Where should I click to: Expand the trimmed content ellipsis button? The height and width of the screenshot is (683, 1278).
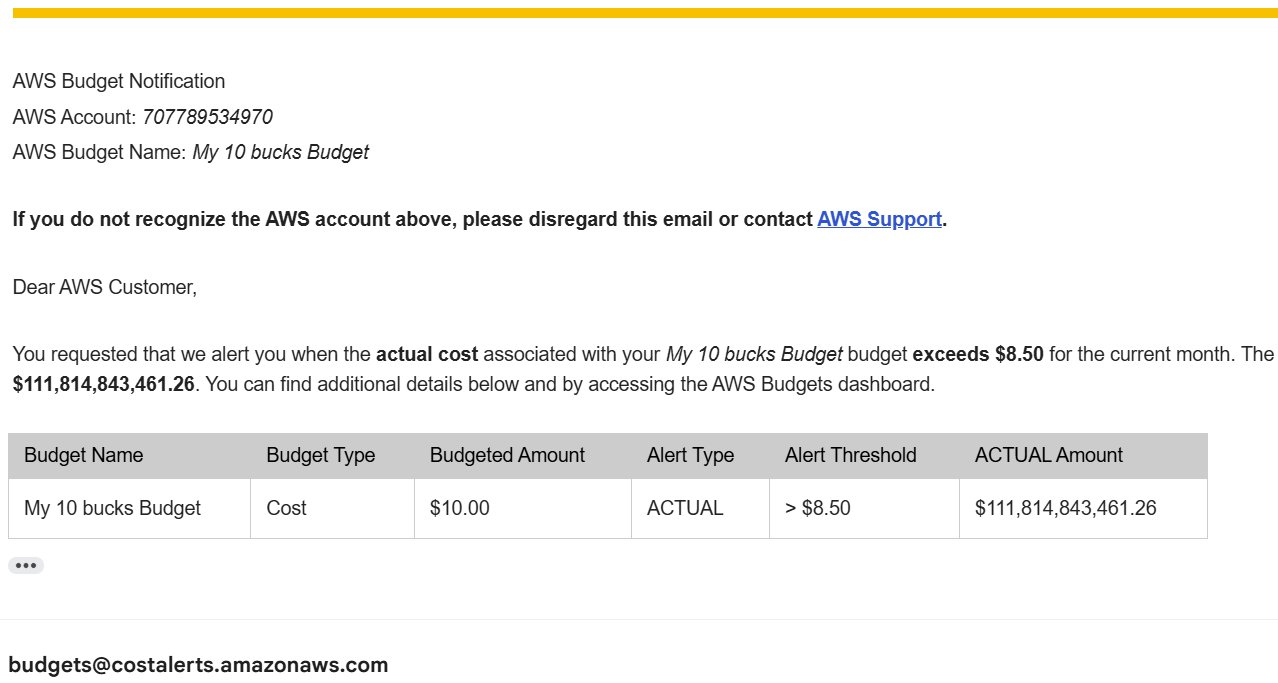click(26, 566)
